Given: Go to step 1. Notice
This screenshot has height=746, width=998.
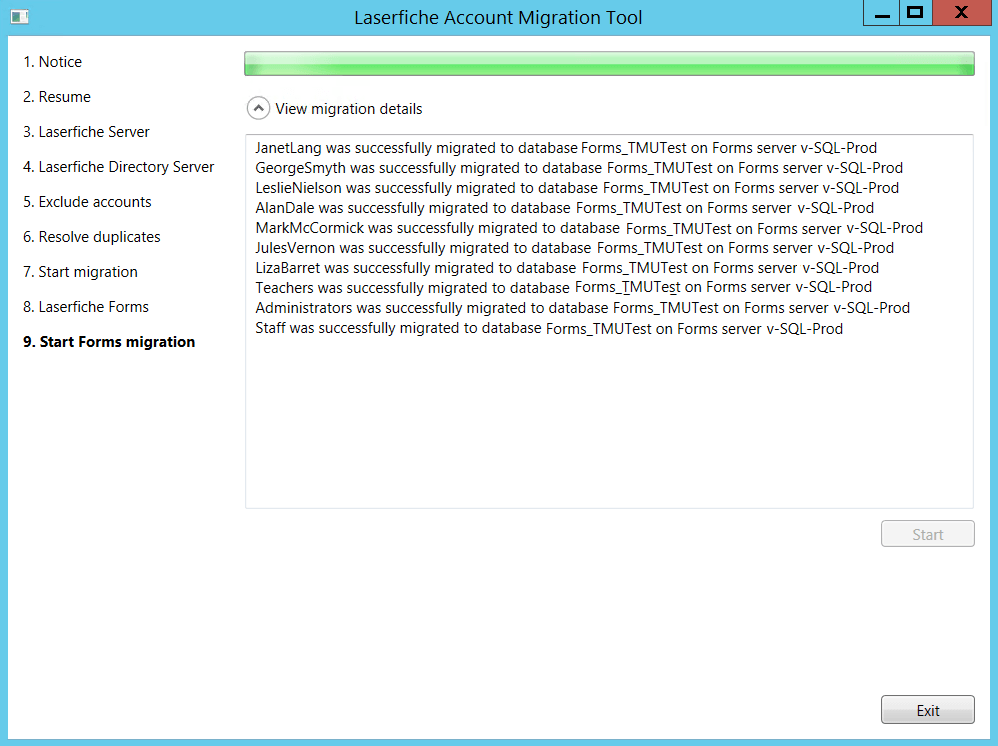Looking at the screenshot, I should click(52, 62).
